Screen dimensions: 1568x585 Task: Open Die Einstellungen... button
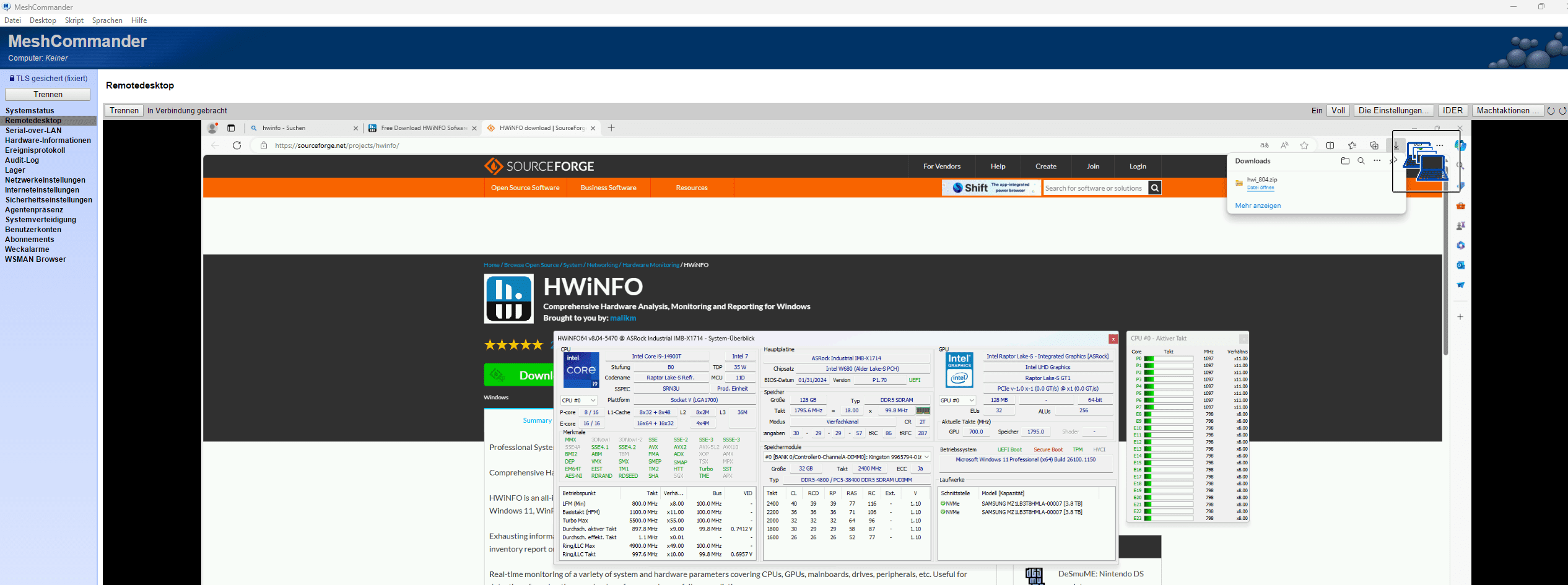(1394, 111)
